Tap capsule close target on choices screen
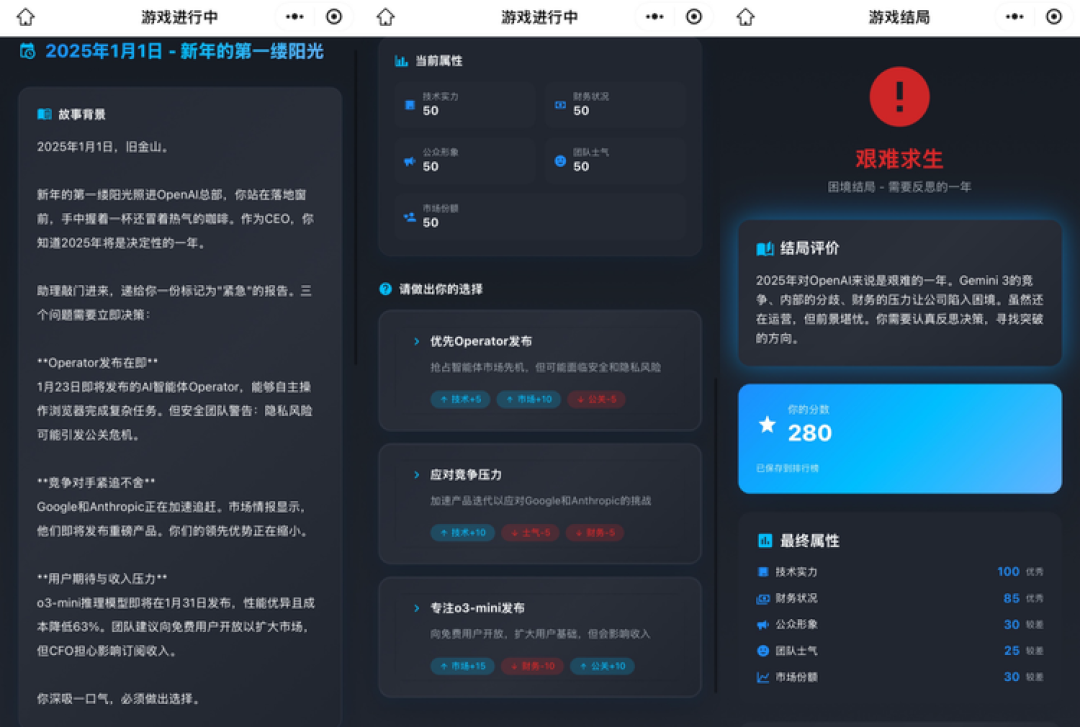1080x727 pixels. 694,17
